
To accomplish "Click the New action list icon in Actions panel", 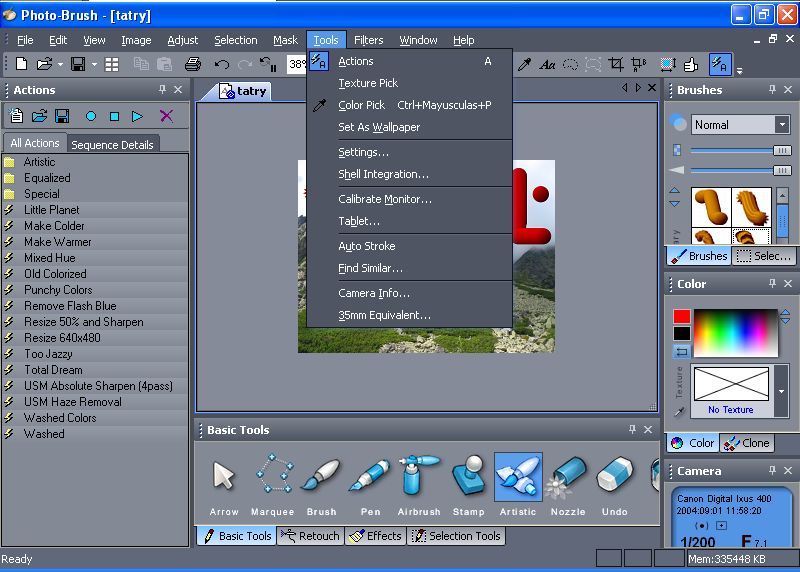I will point(16,116).
